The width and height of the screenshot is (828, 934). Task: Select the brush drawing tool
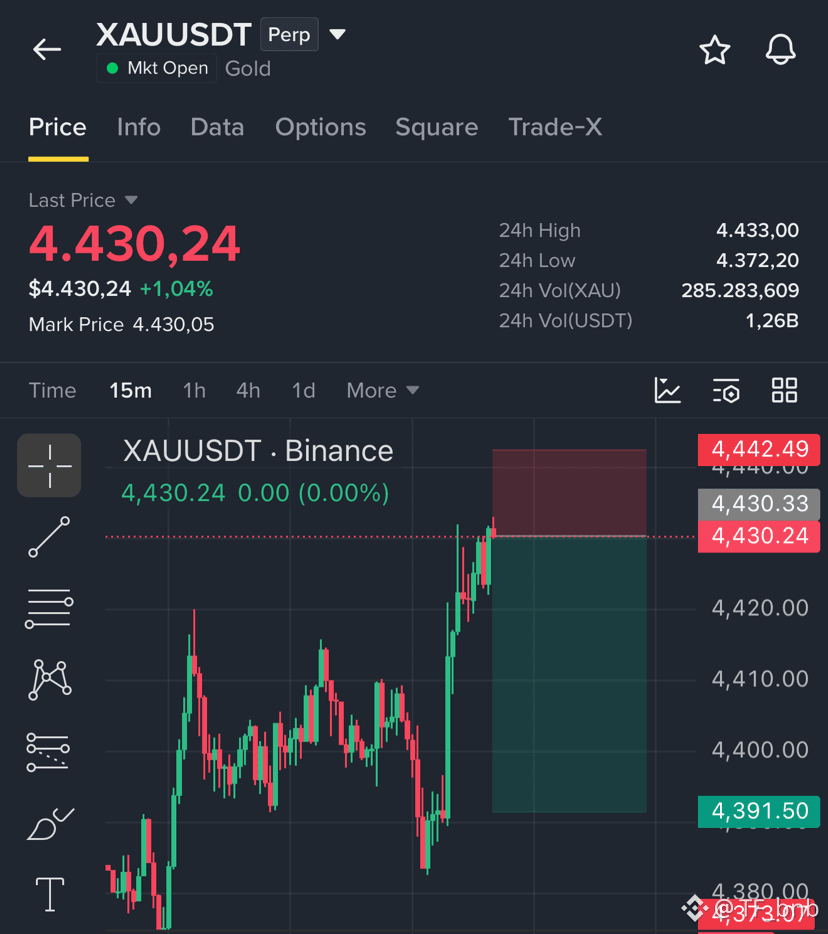point(50,824)
